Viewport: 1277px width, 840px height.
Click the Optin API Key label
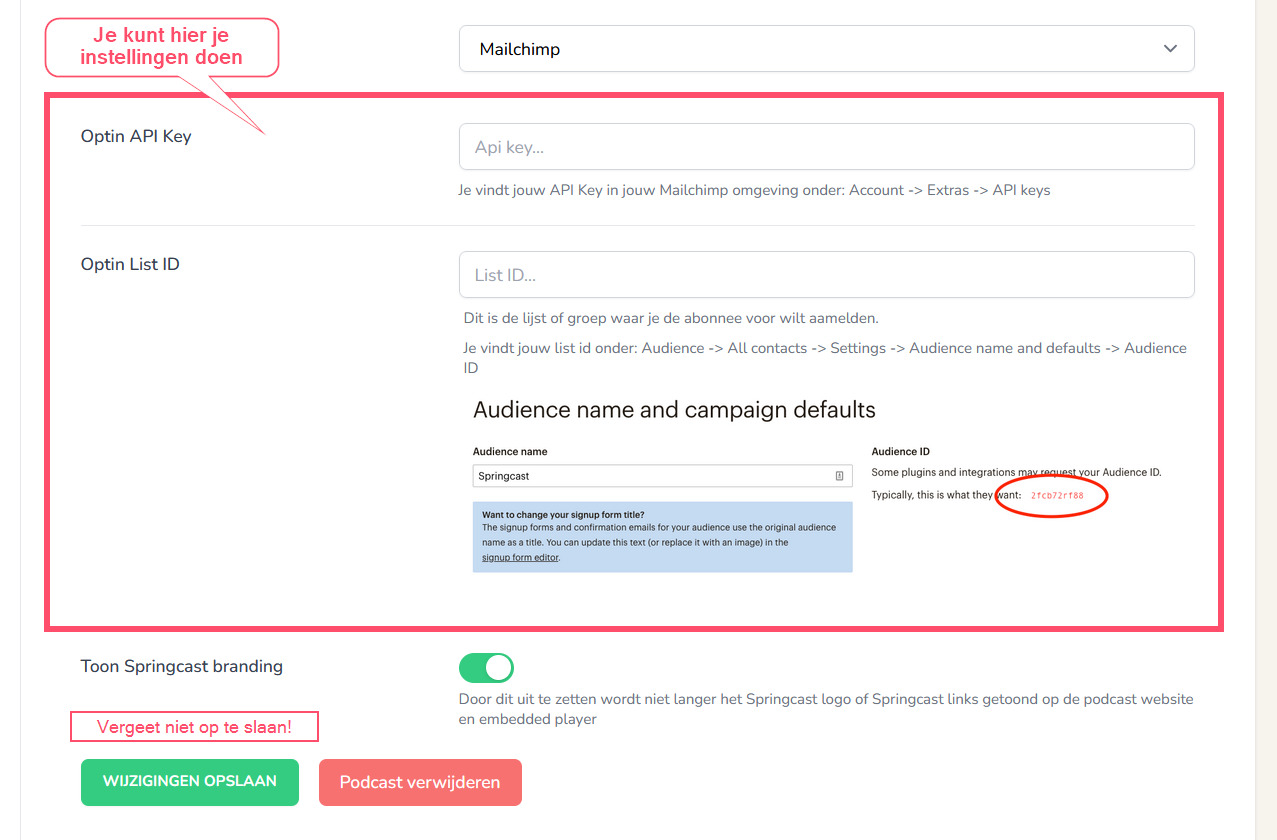[x=136, y=137]
